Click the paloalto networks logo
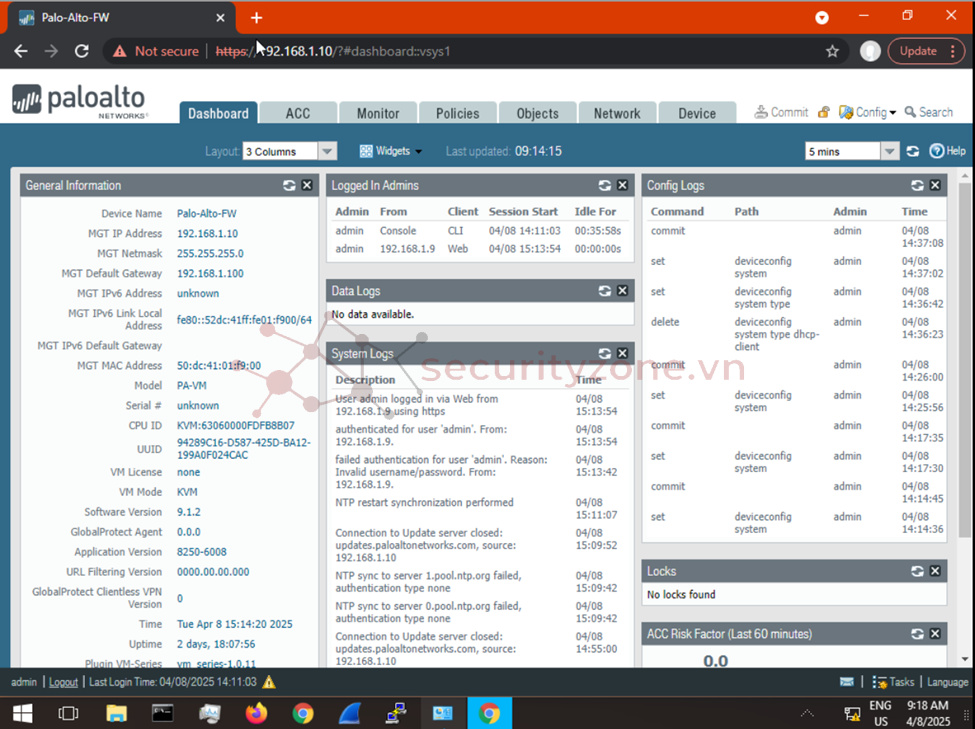The width and height of the screenshot is (975, 729). [79, 101]
